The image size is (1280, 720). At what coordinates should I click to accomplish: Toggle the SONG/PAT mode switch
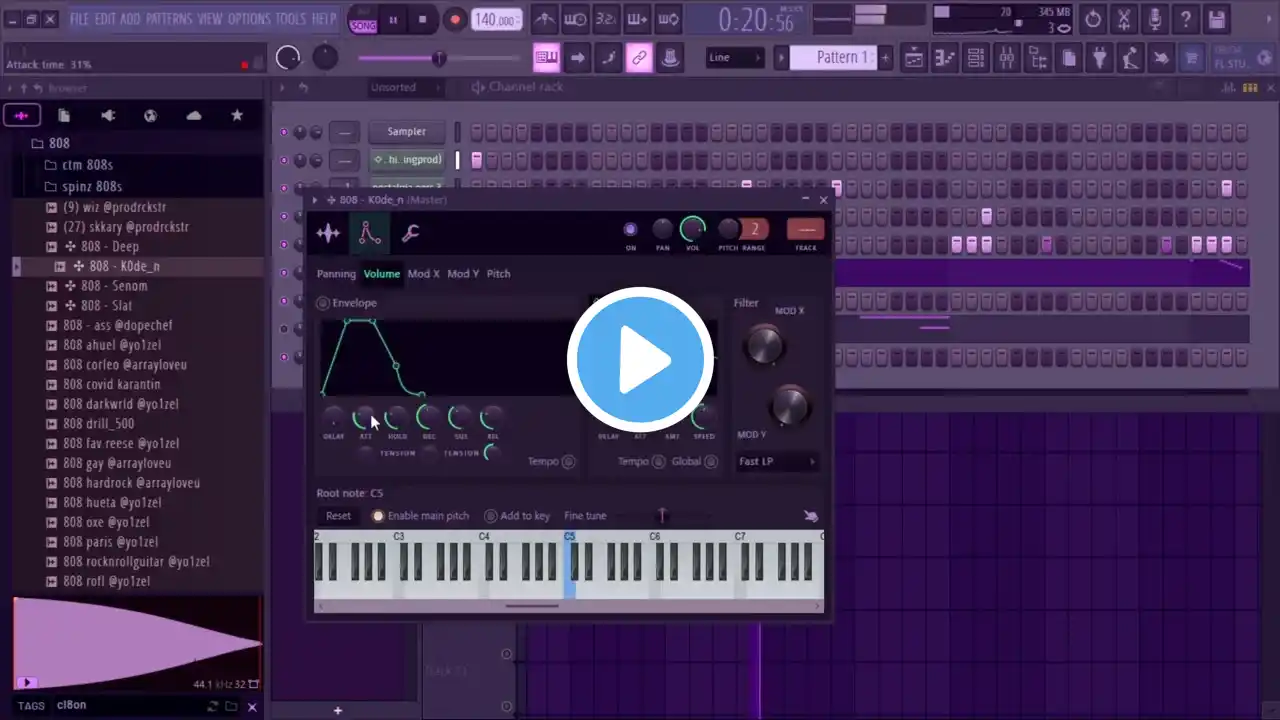tap(363, 20)
